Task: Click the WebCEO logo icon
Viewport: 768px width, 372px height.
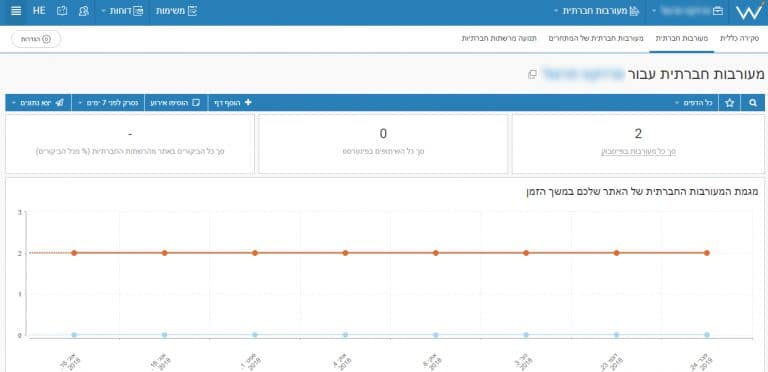Action: (x=749, y=12)
